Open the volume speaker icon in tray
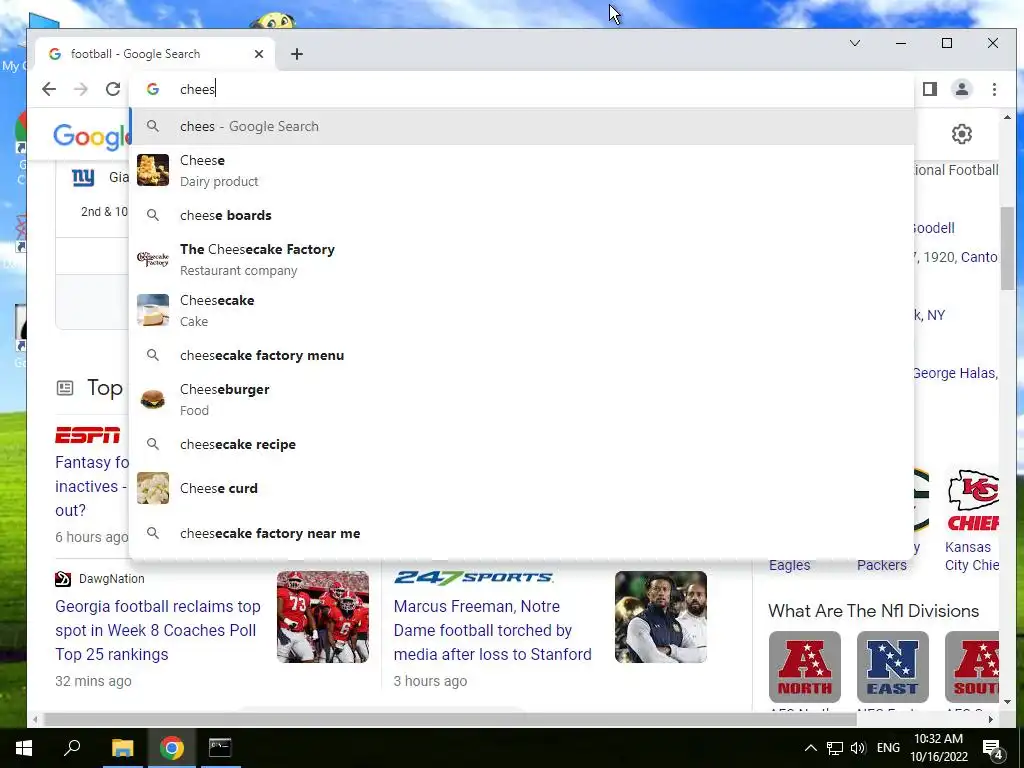1024x768 pixels. 858,748
